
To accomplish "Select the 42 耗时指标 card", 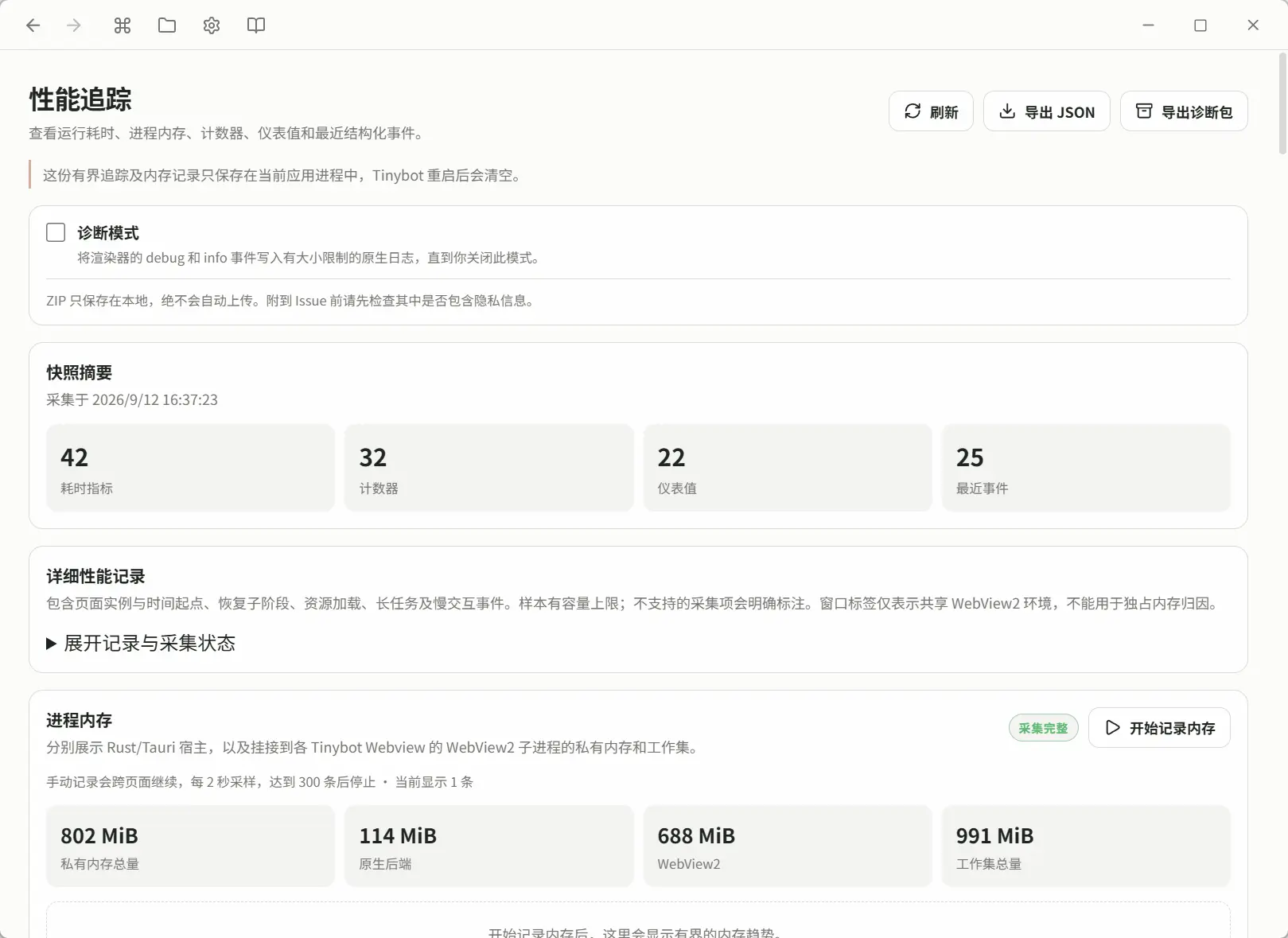I will coord(190,468).
